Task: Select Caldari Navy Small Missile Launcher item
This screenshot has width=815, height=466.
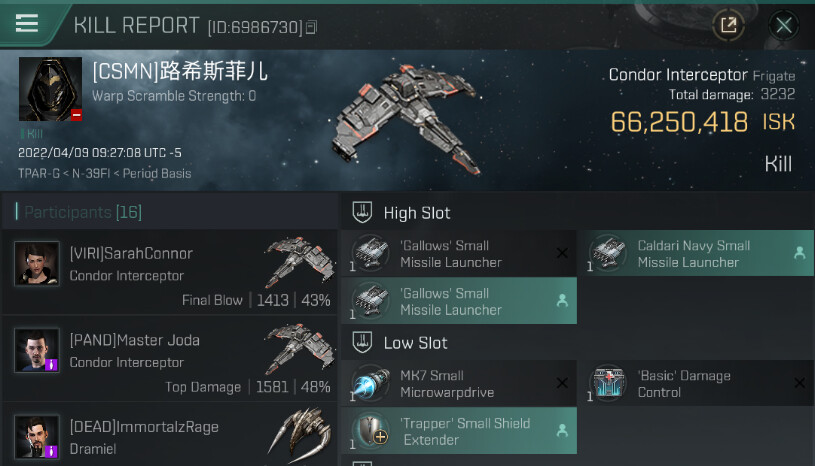Action: 695,253
